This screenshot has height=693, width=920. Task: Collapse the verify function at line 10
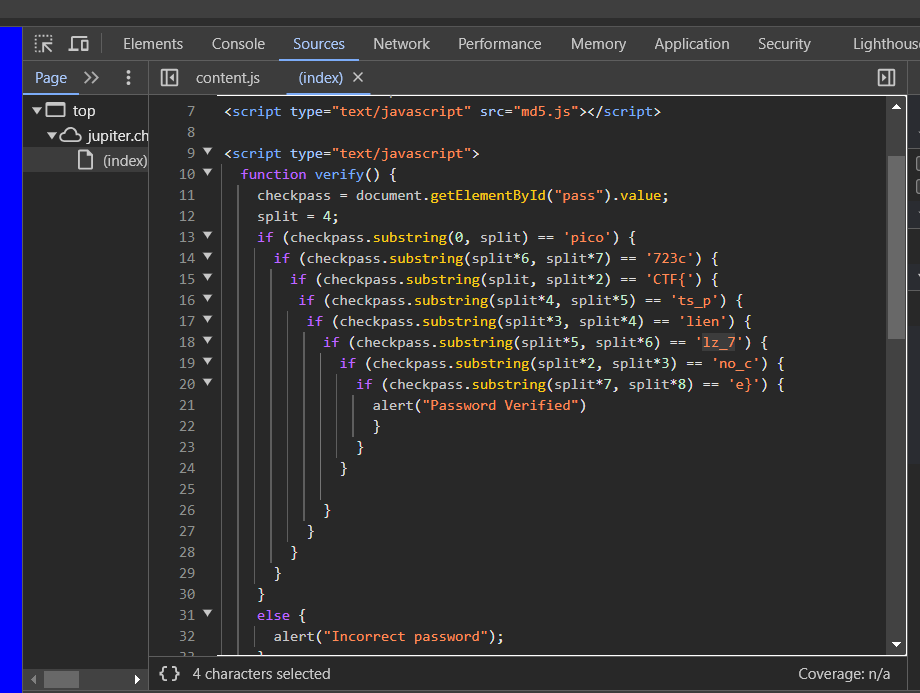click(205, 174)
